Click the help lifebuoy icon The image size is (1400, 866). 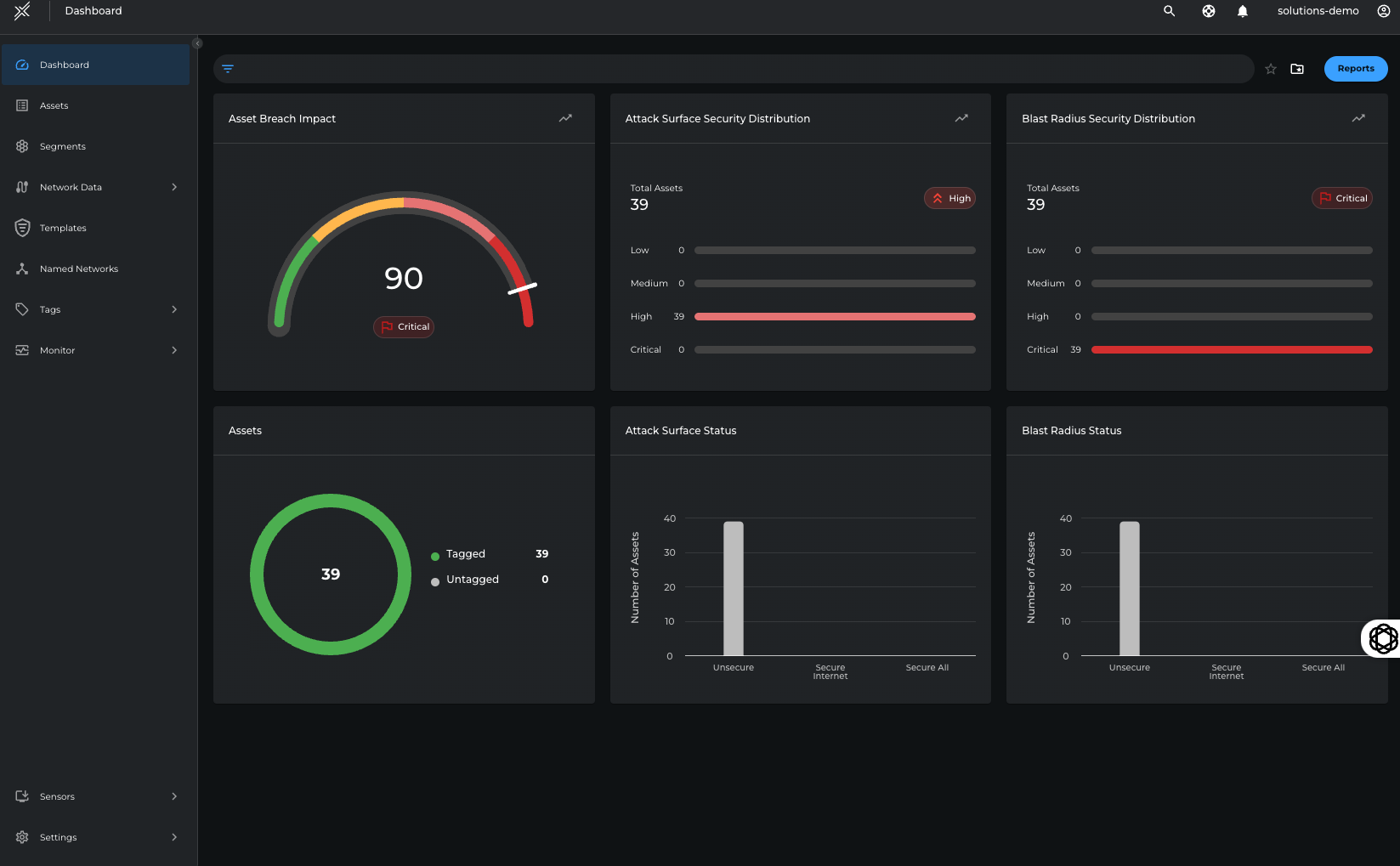(1208, 11)
